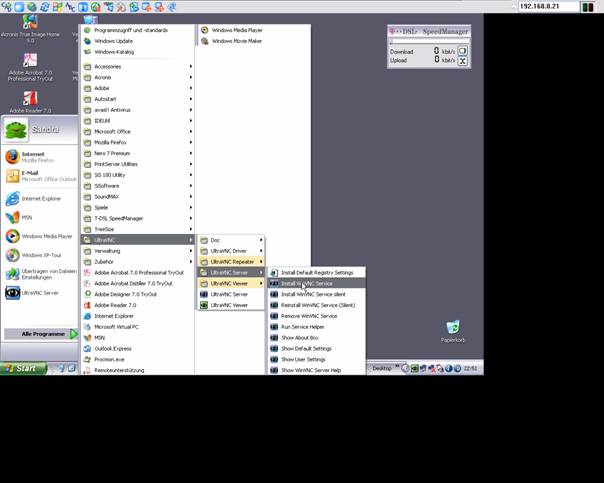
Task: Expand the UltraVNC Repeater submenu
Action: 231,262
